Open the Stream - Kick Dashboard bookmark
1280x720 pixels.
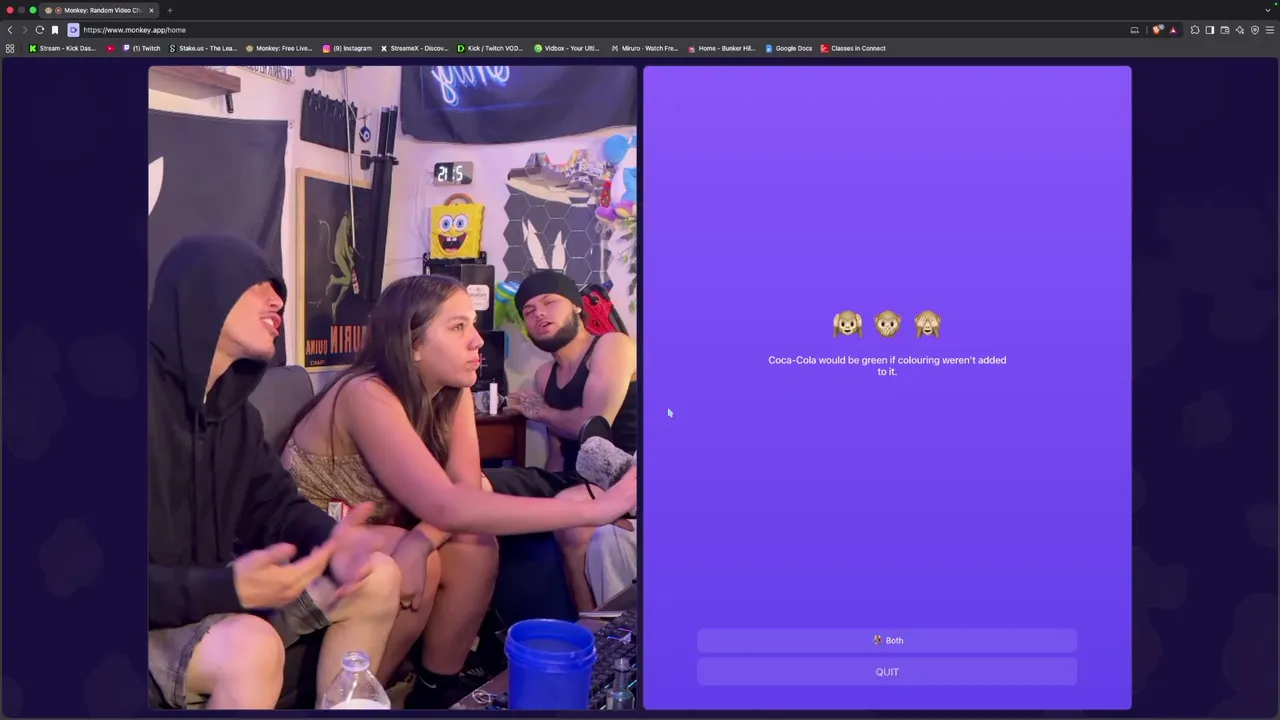tap(62, 48)
